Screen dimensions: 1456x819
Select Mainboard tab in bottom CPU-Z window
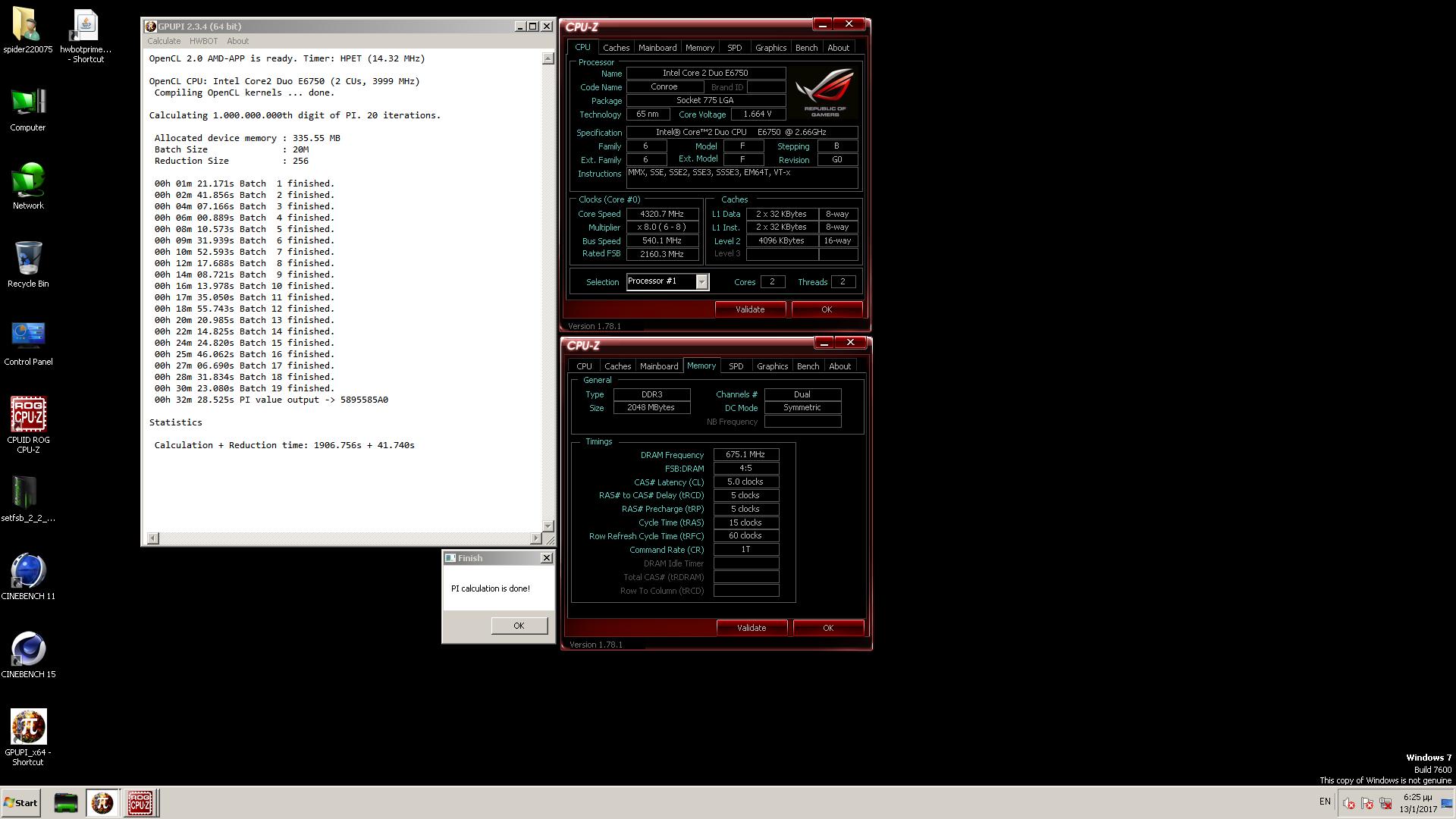pyautogui.click(x=659, y=366)
